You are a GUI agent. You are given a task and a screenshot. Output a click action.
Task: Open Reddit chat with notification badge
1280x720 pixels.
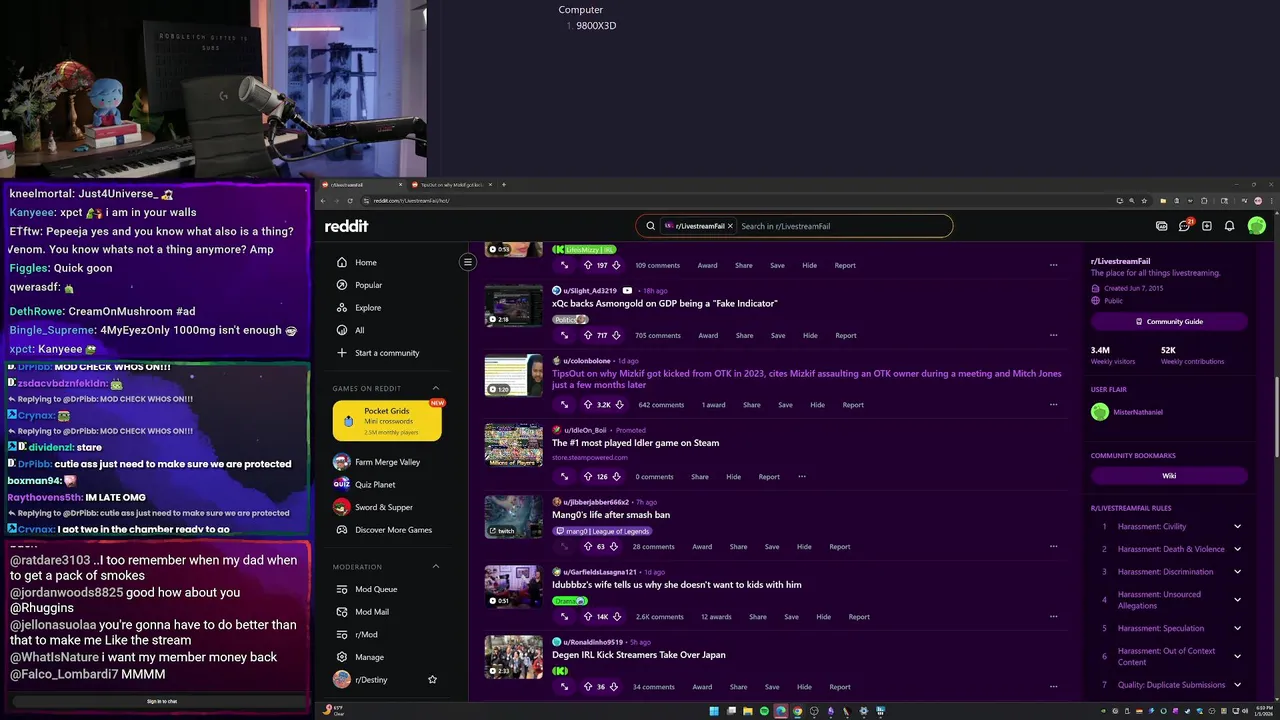tap(1185, 226)
